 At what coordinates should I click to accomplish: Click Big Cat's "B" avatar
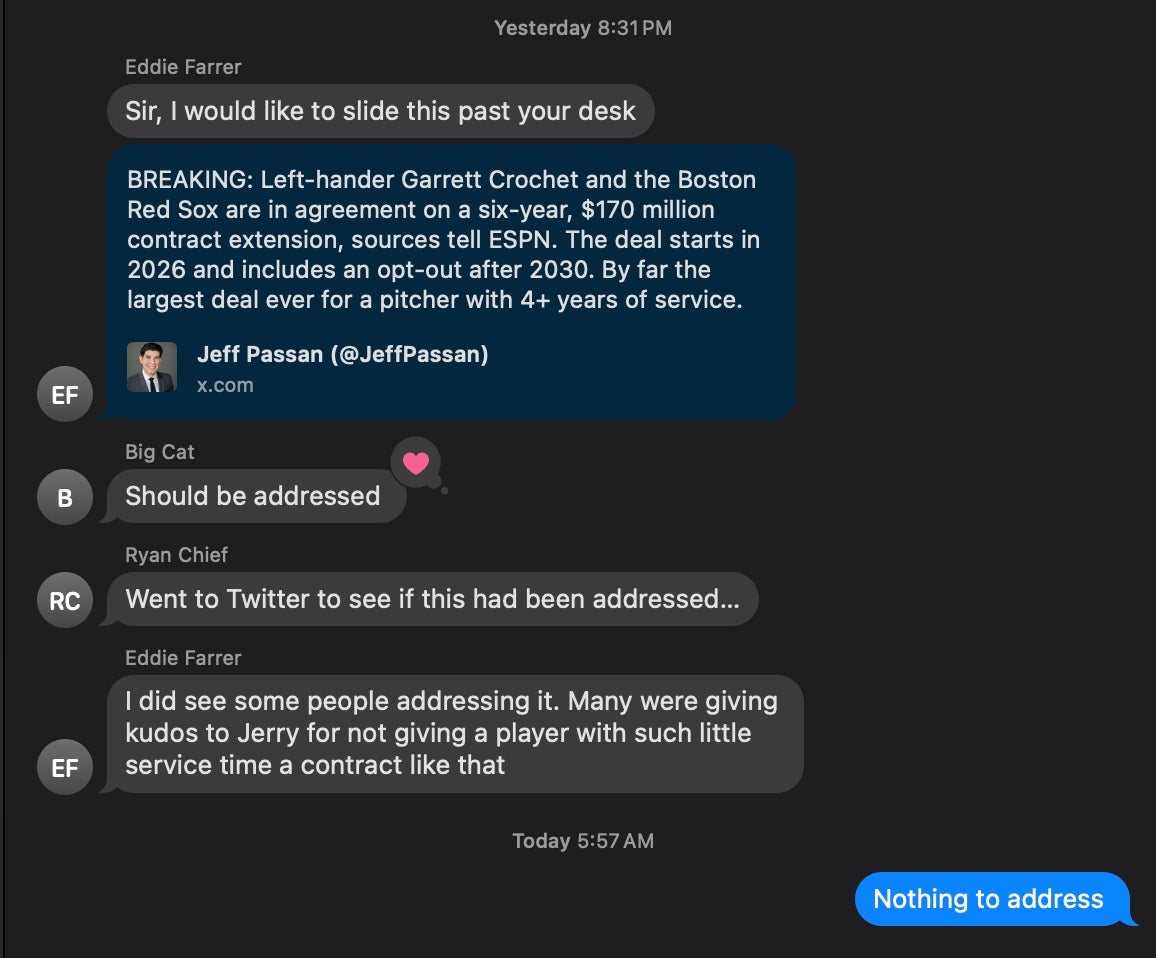65,497
